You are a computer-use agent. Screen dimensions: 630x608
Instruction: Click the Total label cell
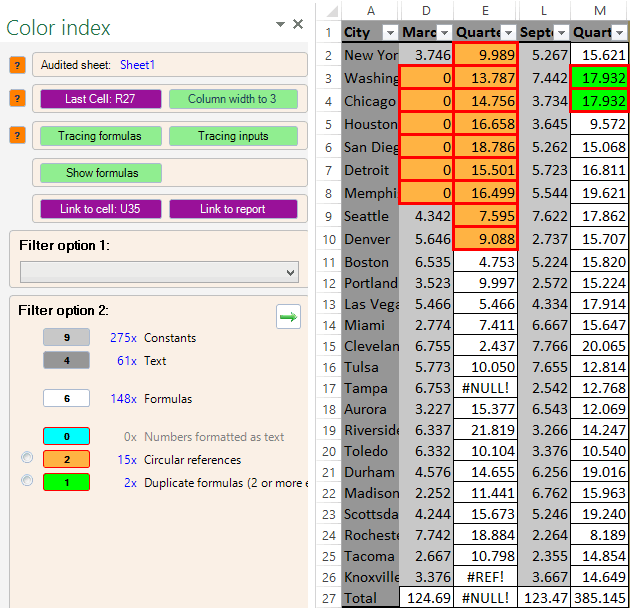[370, 598]
